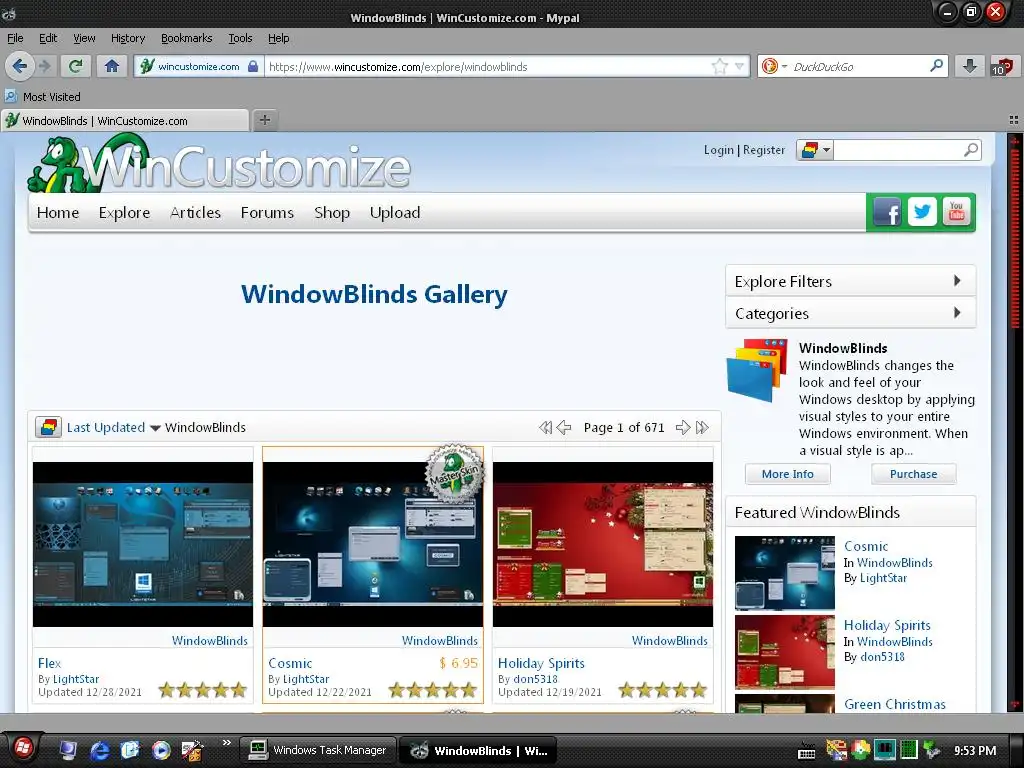Open the Tools menu
Screen dimensions: 1024x768
[x=240, y=38]
